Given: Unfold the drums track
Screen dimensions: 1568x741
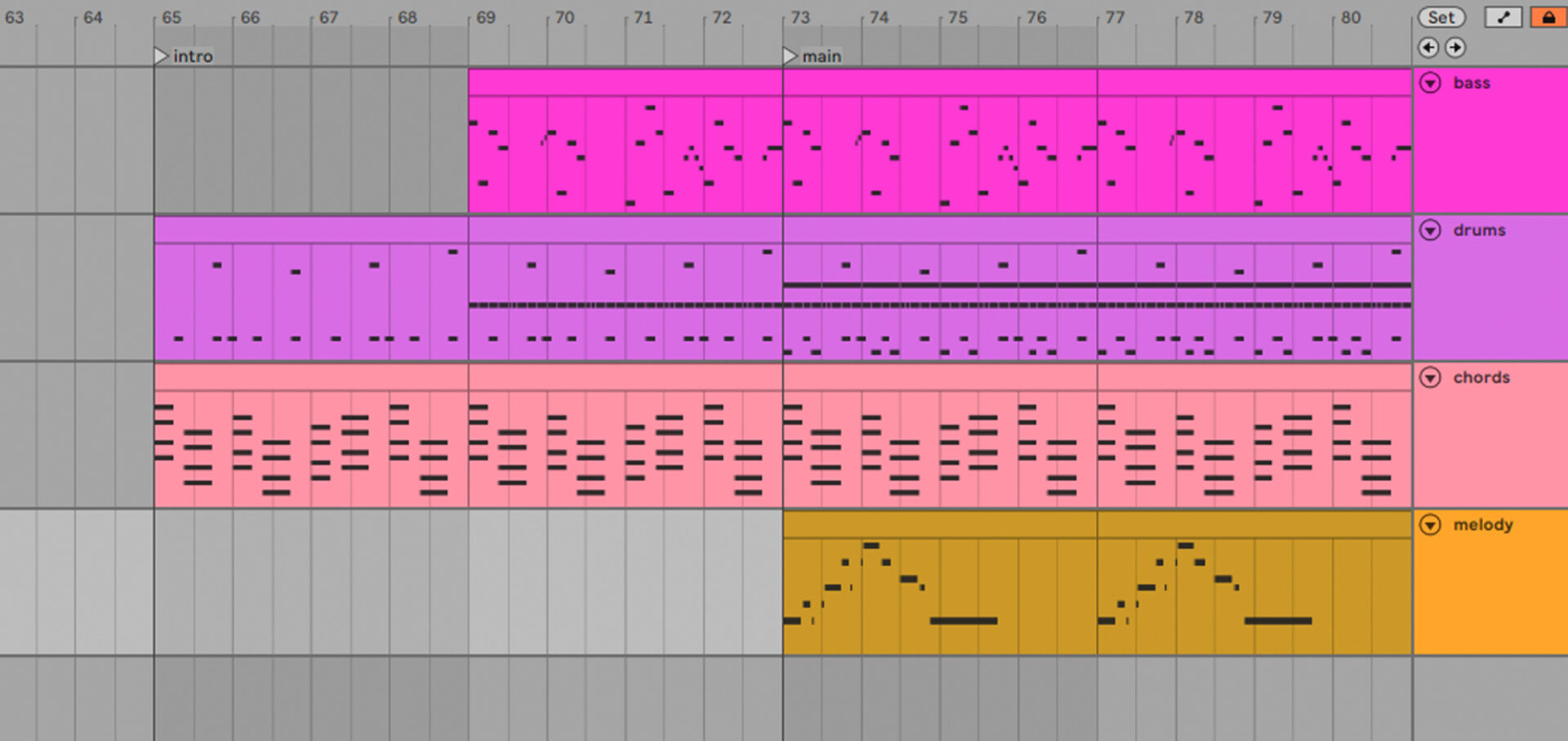Looking at the screenshot, I should point(1430,230).
